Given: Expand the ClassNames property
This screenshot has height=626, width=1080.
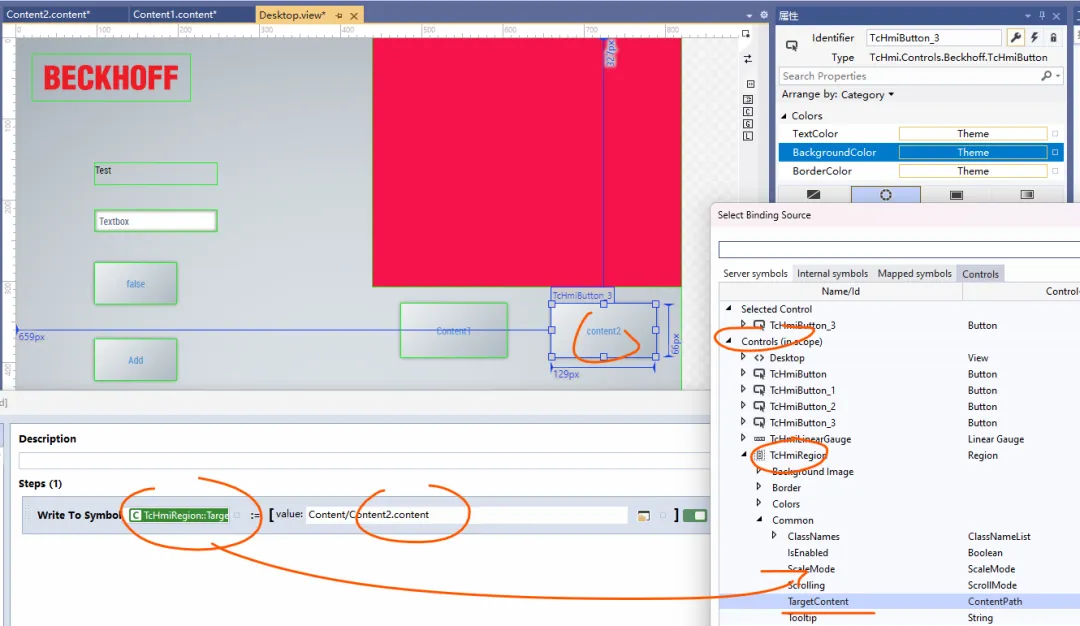Looking at the screenshot, I should click(x=774, y=536).
